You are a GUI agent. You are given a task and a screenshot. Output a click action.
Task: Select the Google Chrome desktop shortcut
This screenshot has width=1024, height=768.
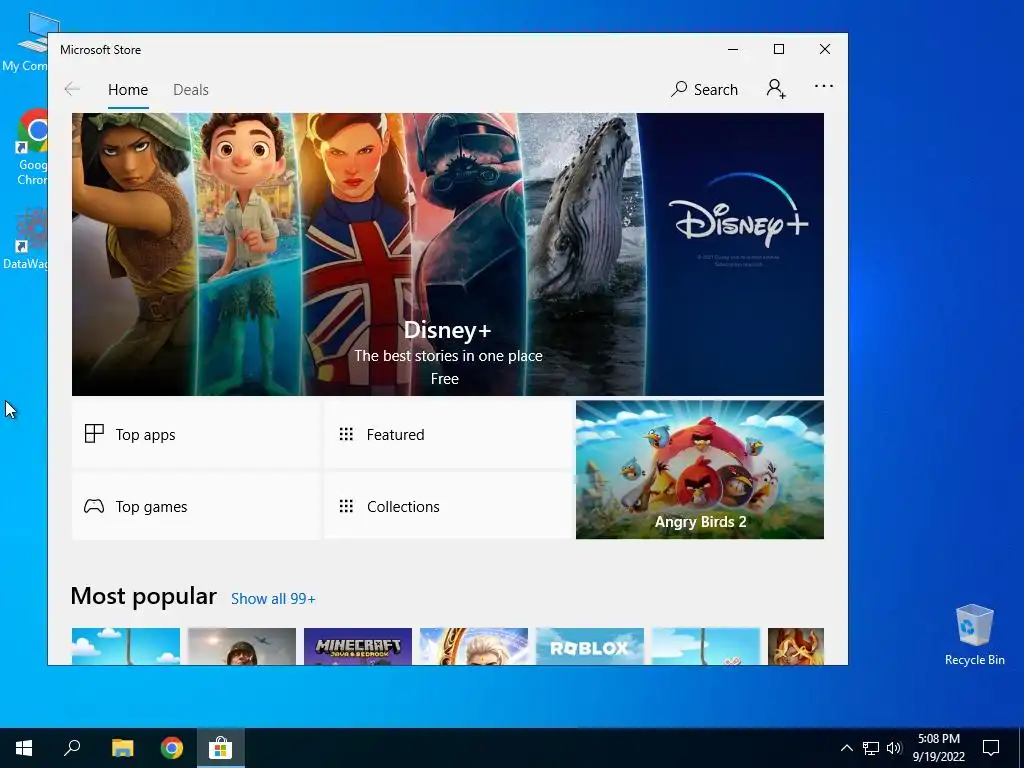coord(31,148)
